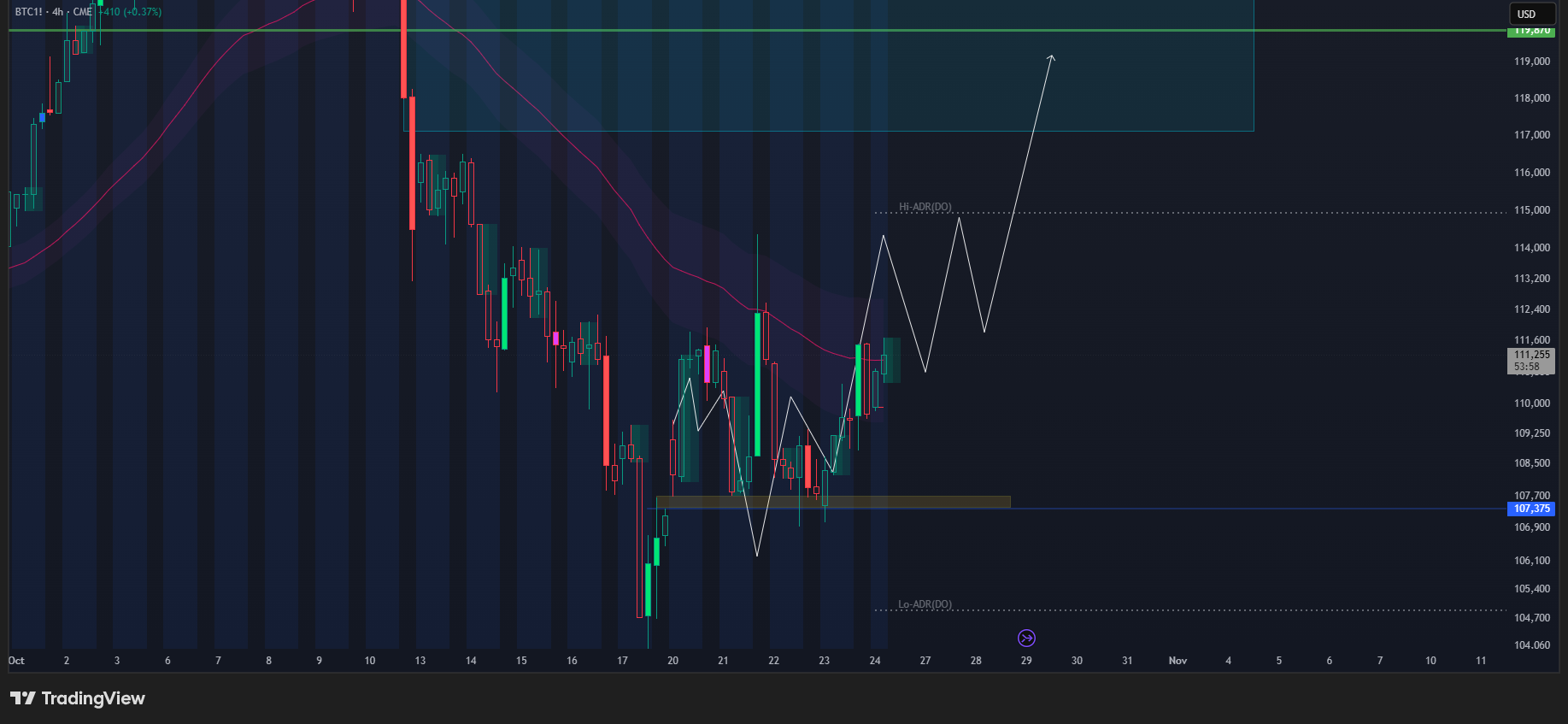Click the 116,000 price scale value
This screenshot has height=724, width=1568.
[x=1532, y=173]
